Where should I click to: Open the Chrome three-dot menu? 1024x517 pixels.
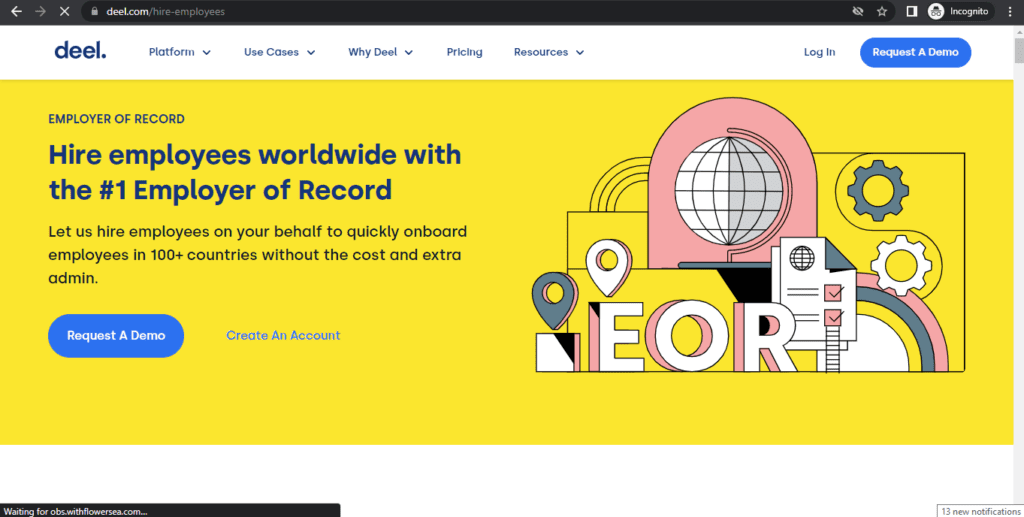(x=1010, y=11)
